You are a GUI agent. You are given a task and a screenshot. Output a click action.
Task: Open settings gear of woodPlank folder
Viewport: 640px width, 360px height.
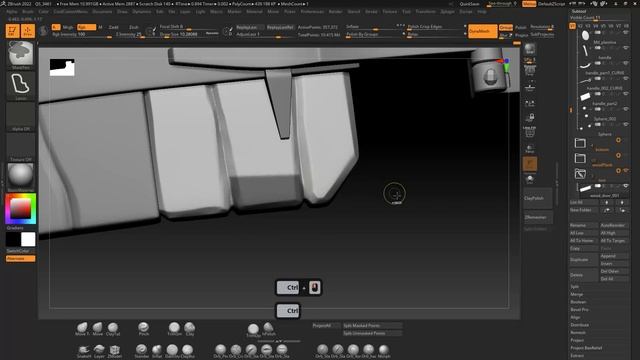[x=618, y=155]
